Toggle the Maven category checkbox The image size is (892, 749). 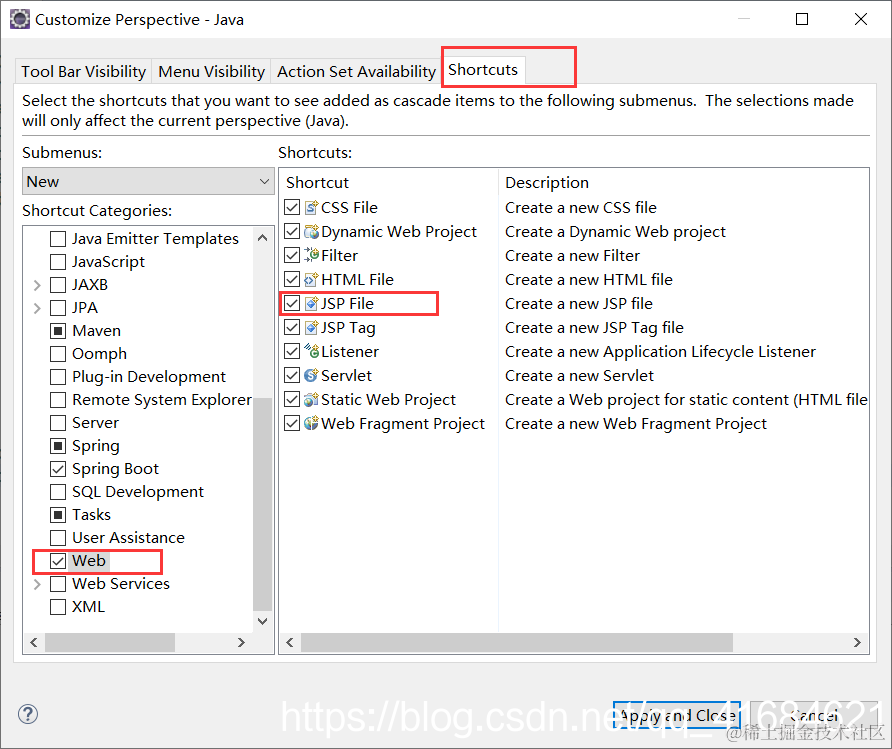pos(58,330)
